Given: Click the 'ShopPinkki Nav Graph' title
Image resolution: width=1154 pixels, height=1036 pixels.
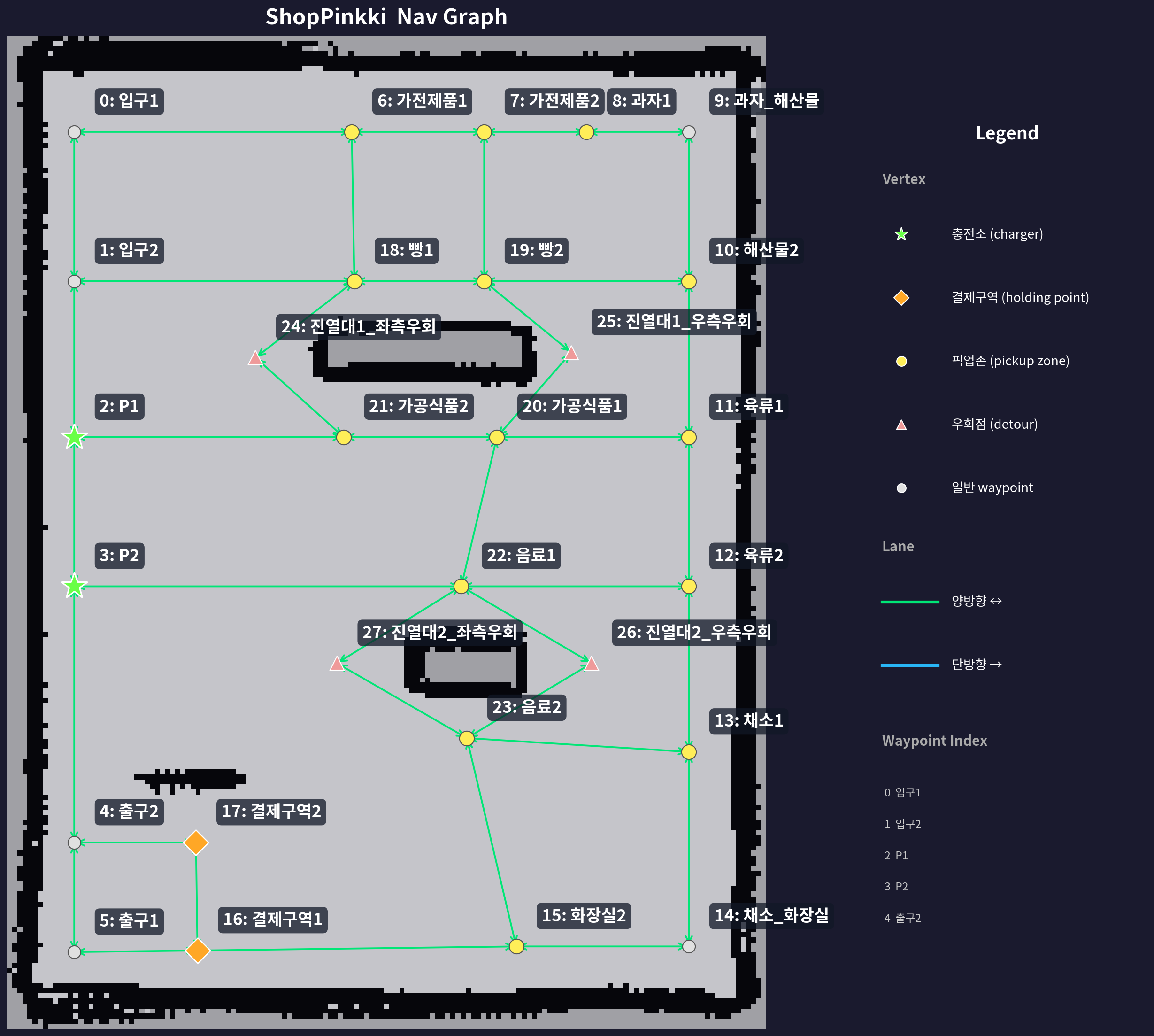Looking at the screenshot, I should (386, 17).
